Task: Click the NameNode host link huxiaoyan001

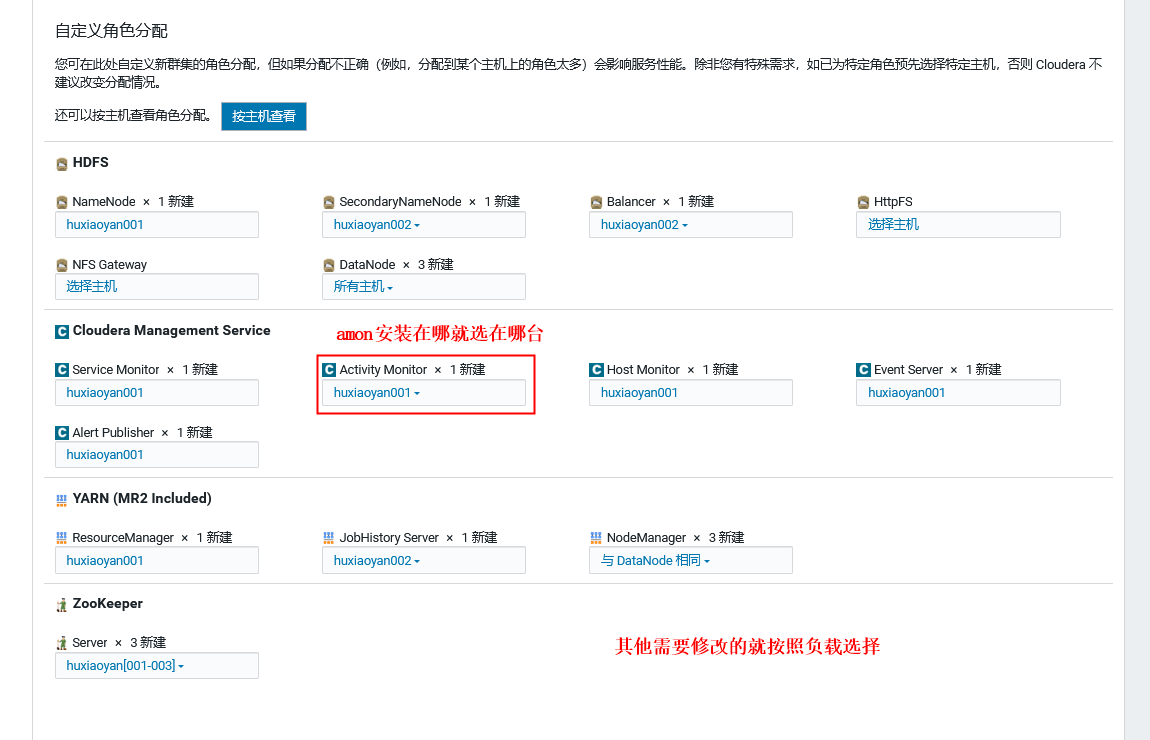Action: (x=105, y=224)
